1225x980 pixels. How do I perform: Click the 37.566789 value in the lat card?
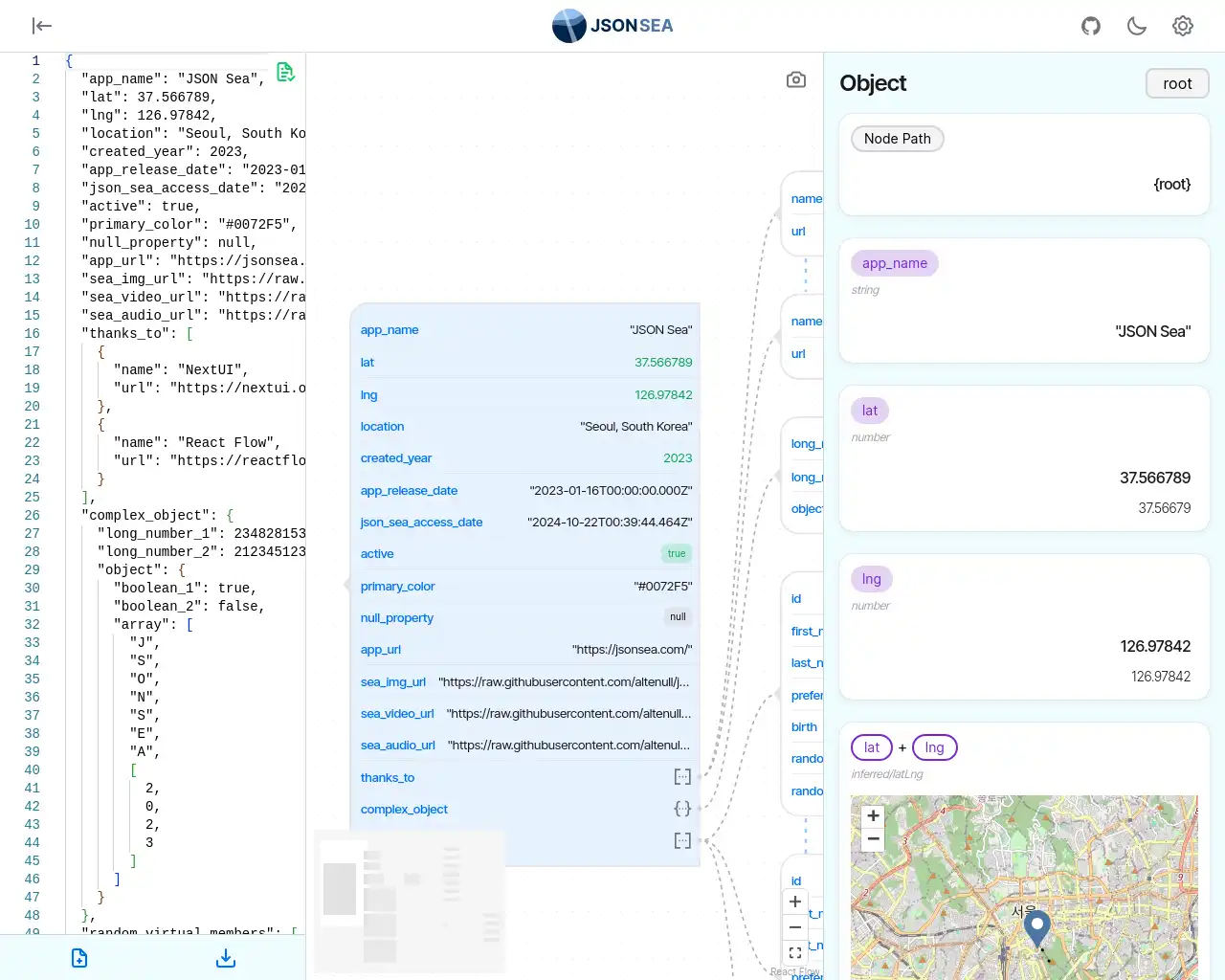point(1155,478)
